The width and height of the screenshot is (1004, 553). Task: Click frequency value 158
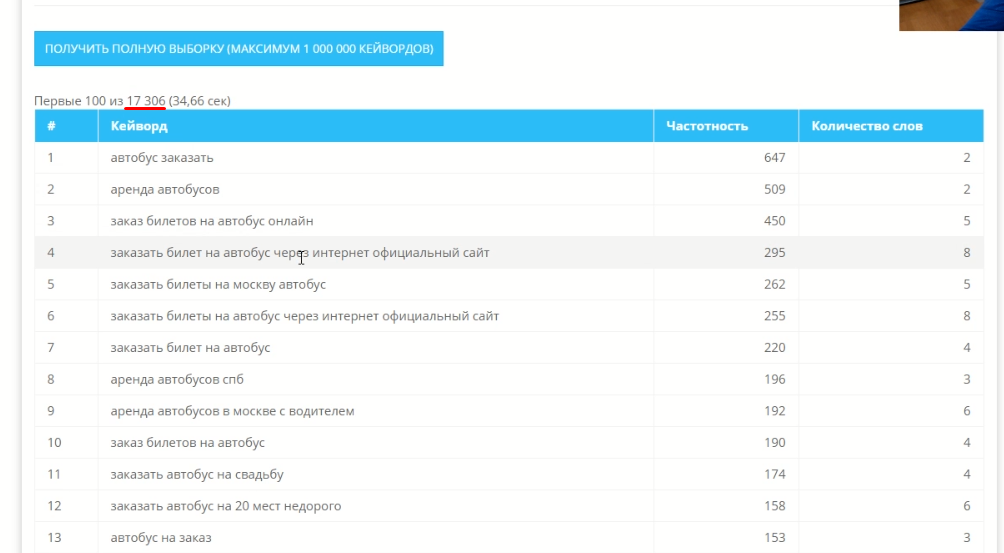pyautogui.click(x=774, y=506)
